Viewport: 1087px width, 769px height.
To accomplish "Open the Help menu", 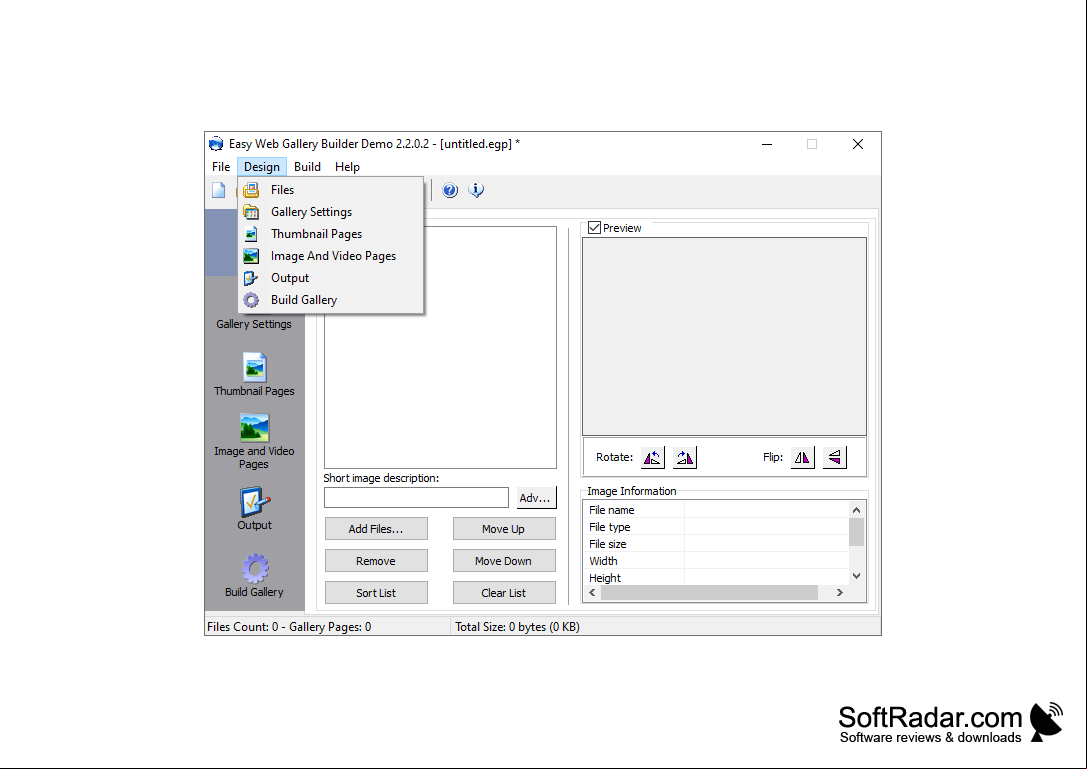I will tap(347, 167).
